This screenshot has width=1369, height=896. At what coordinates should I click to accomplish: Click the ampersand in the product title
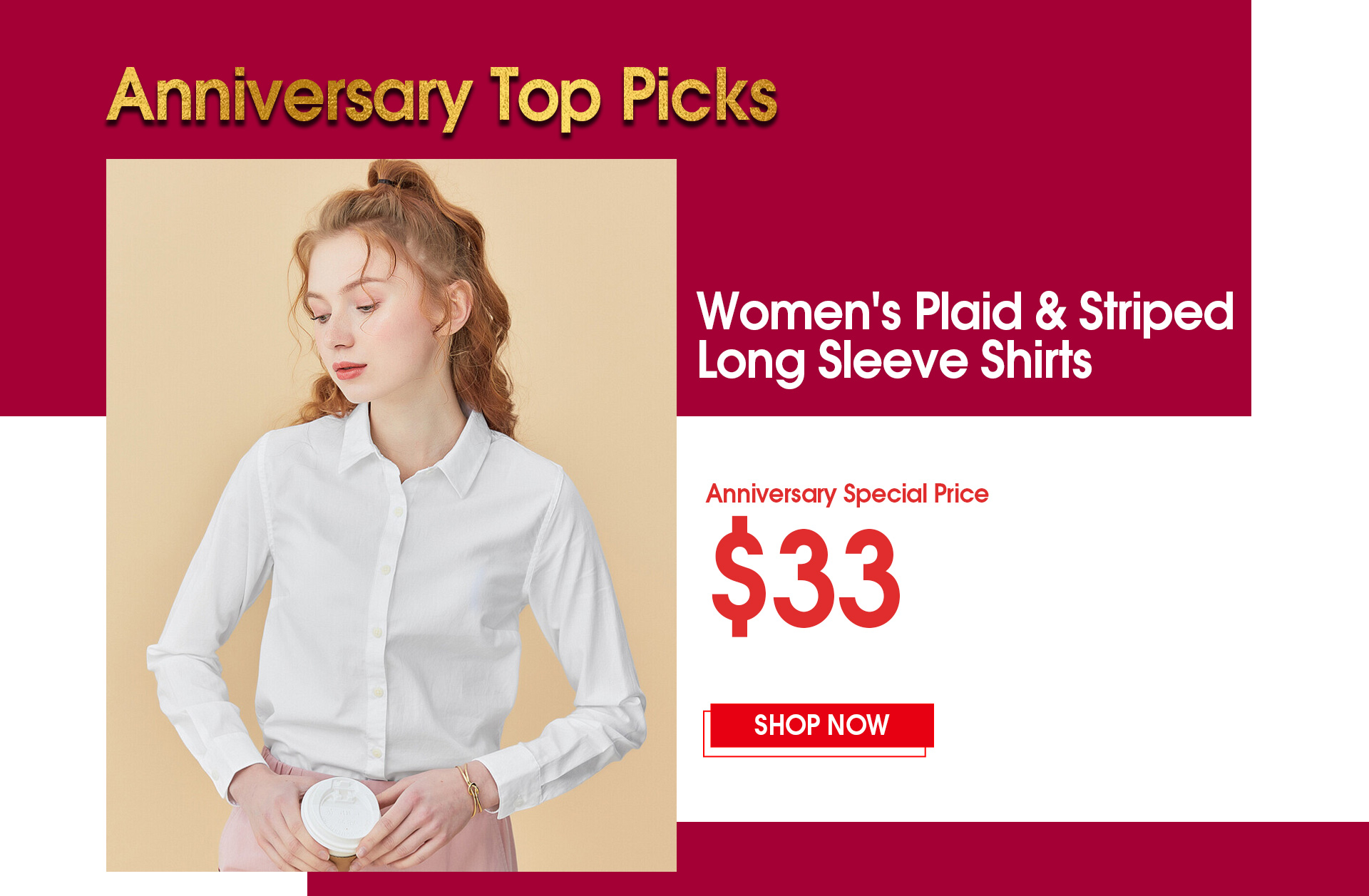point(1050,311)
